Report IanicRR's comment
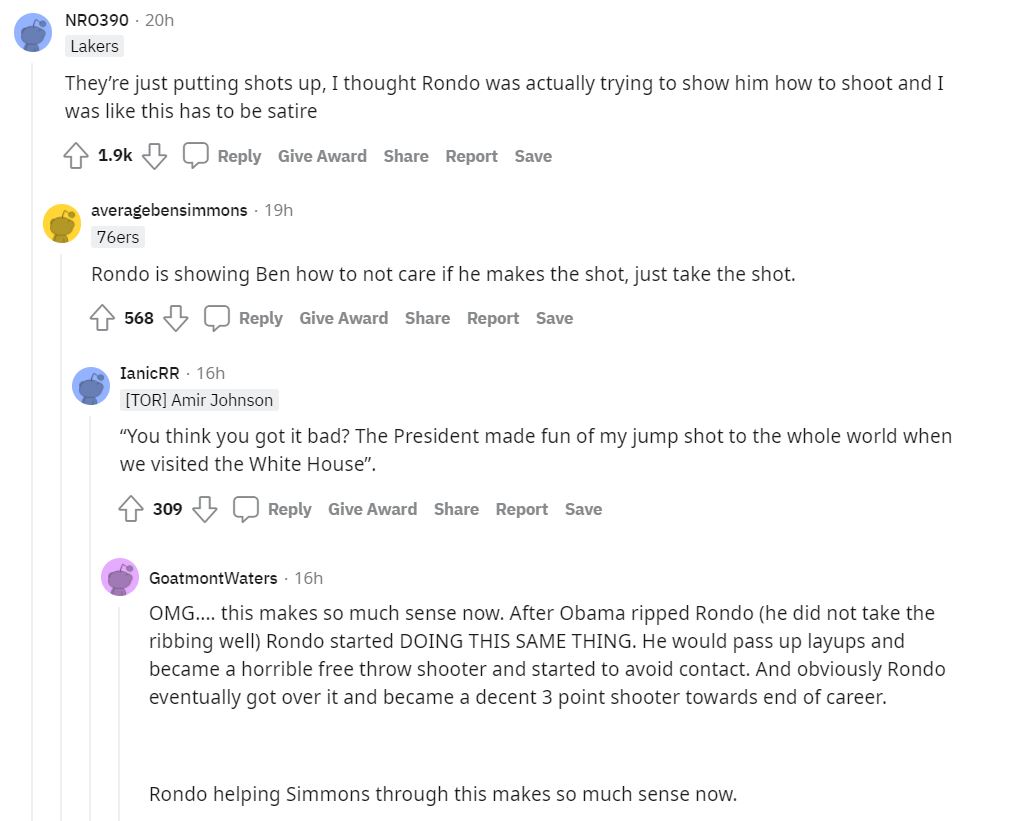1012x821 pixels. click(x=522, y=509)
